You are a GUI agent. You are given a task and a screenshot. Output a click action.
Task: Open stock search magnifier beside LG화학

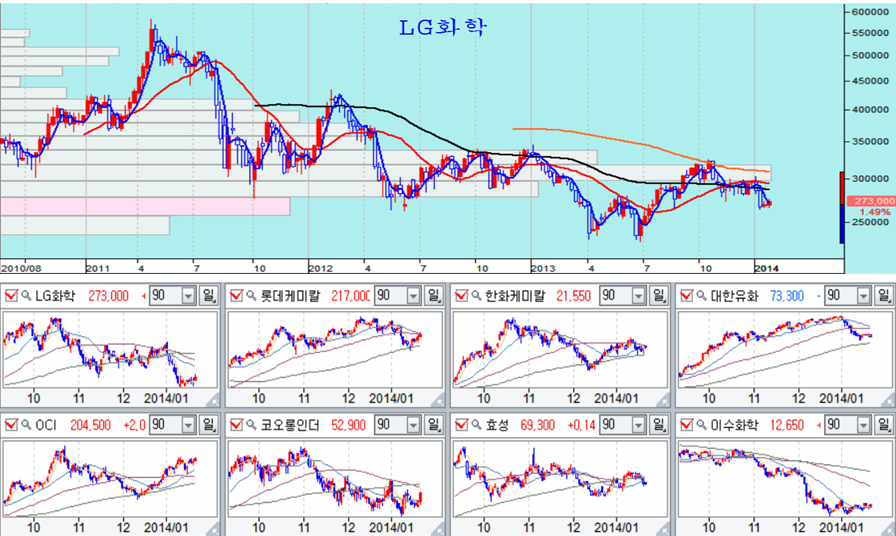(x=26, y=296)
